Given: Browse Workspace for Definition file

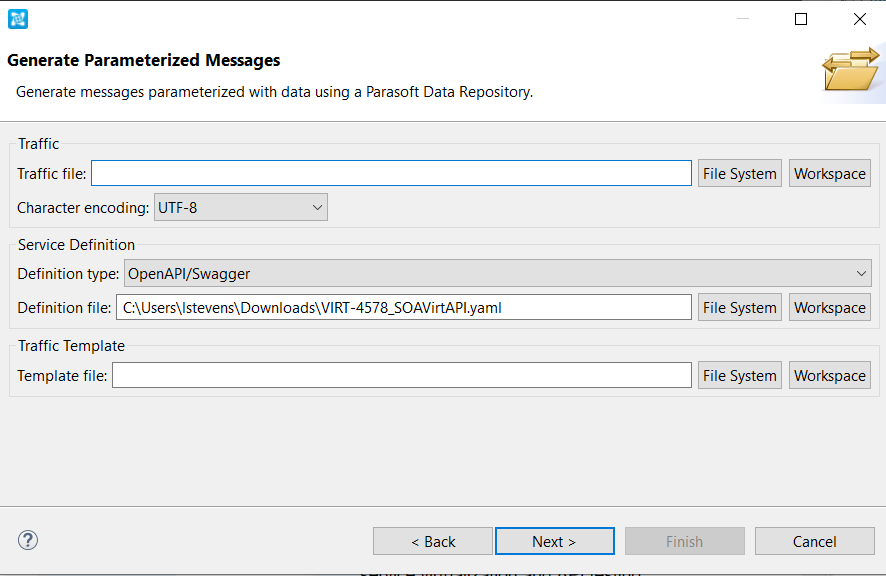Looking at the screenshot, I should pos(829,308).
